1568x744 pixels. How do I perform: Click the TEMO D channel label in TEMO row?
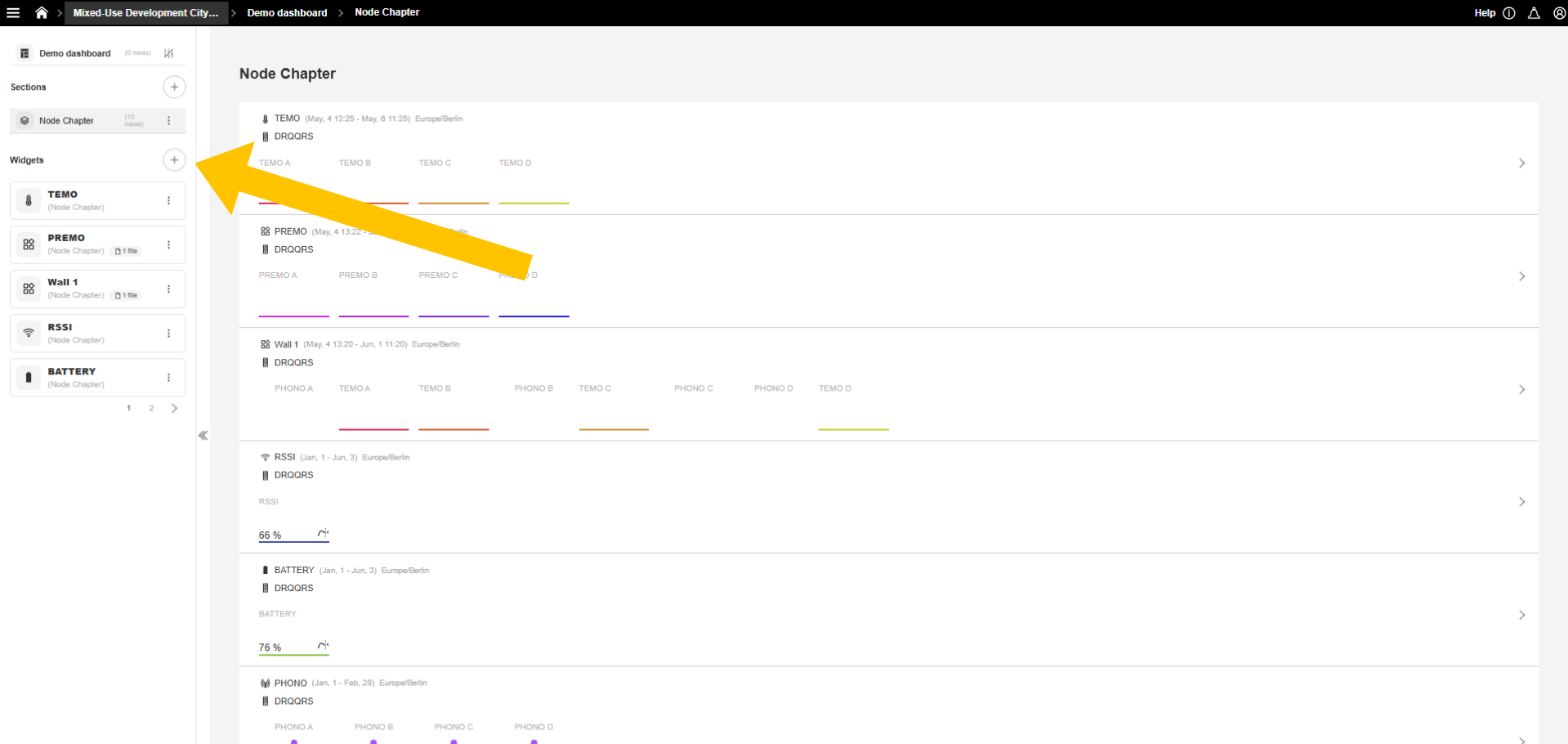(515, 163)
